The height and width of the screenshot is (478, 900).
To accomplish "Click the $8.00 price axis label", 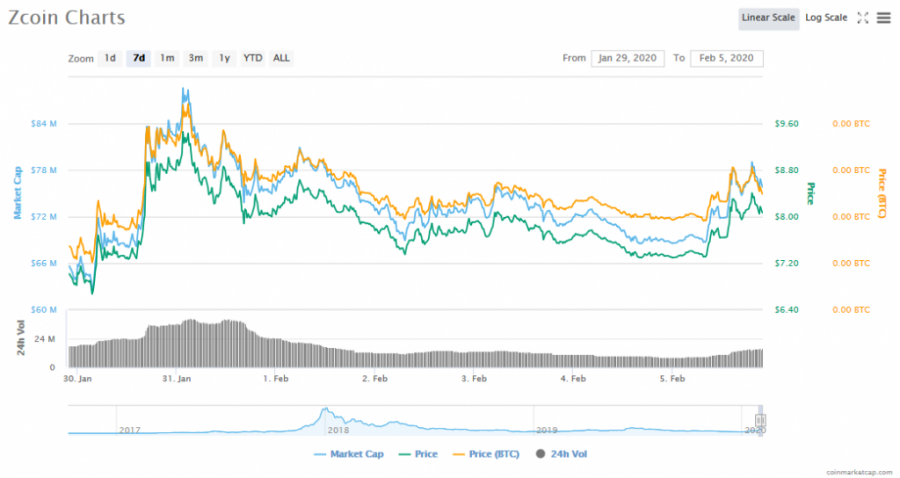I will pyautogui.click(x=786, y=216).
